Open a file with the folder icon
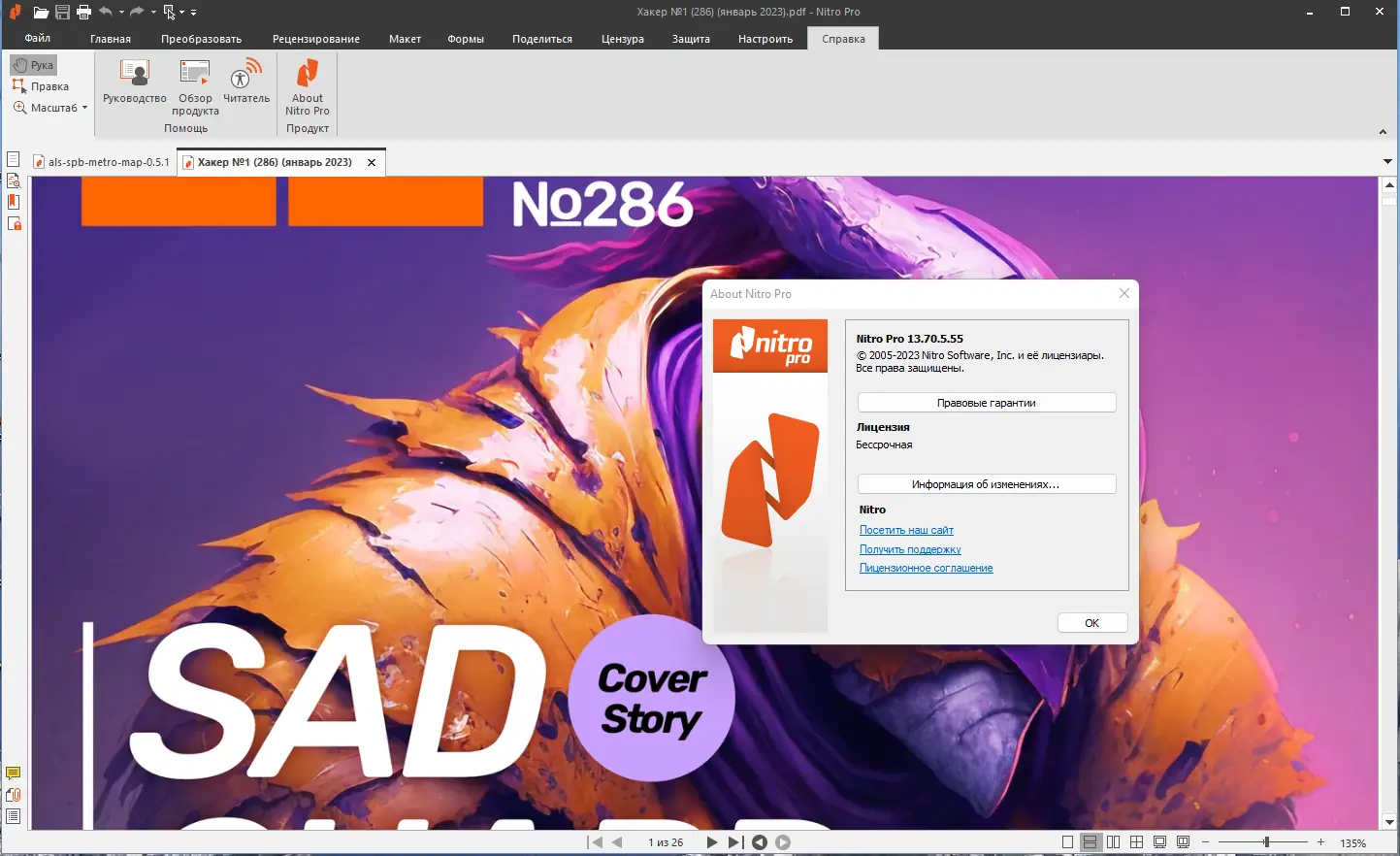The width and height of the screenshot is (1400, 856). coord(41,13)
